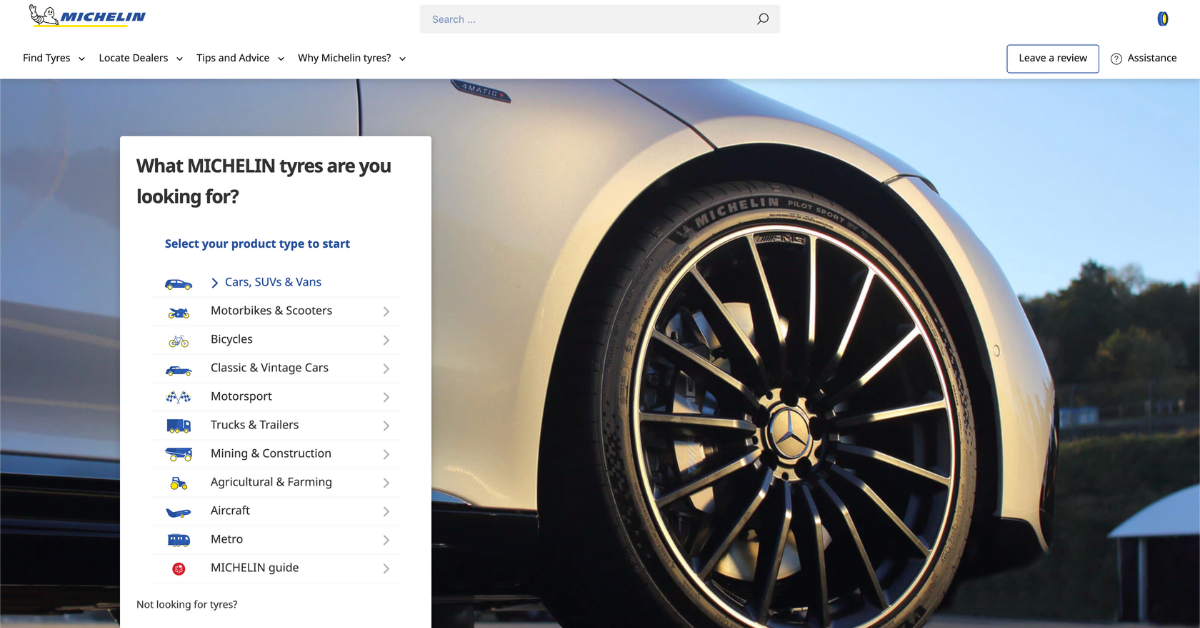This screenshot has height=628, width=1200.
Task: Click the 'Not looking for tyres?' text
Action: click(x=186, y=604)
